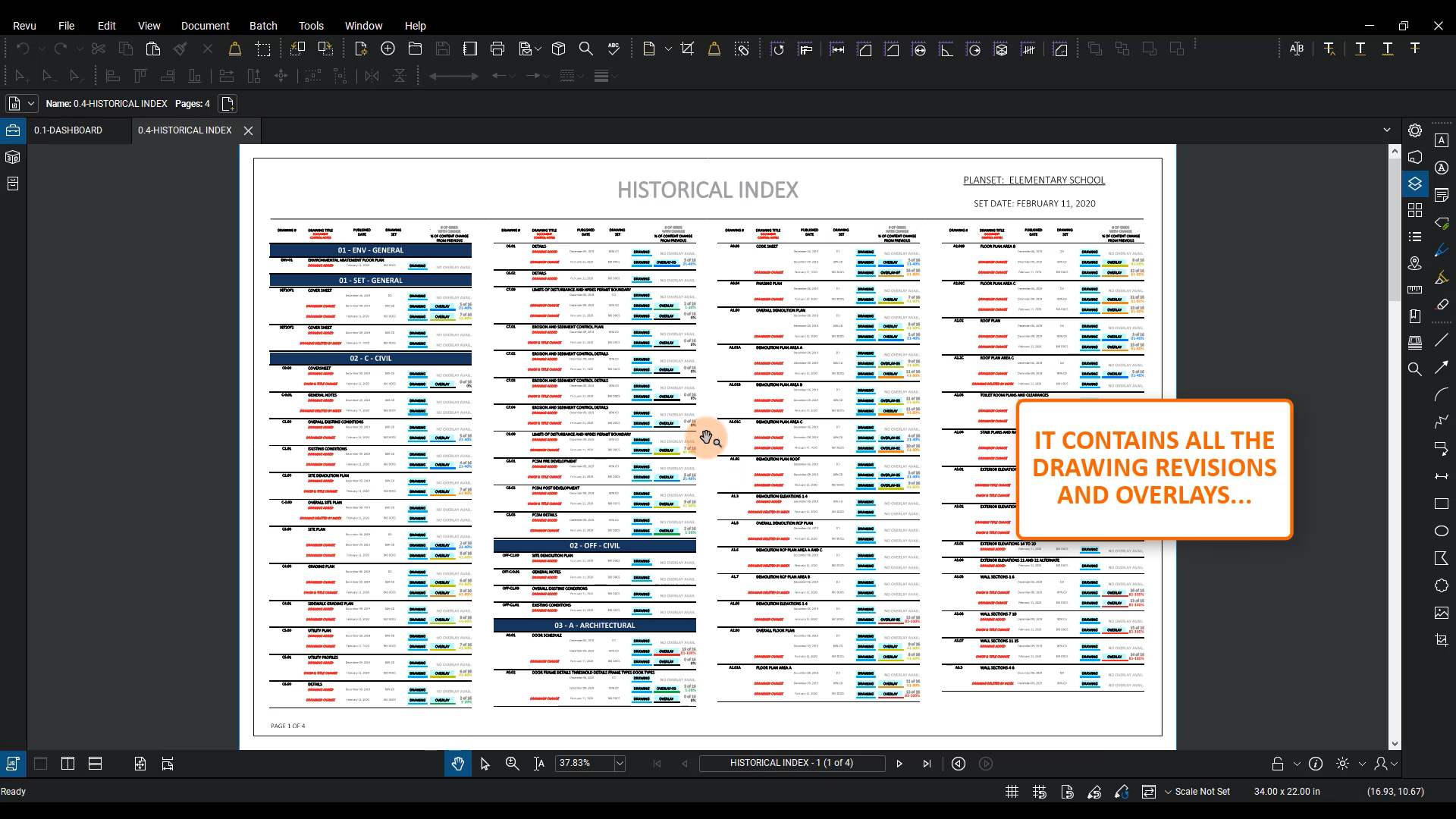The width and height of the screenshot is (1456, 819).
Task: Click the page navigation field HISTORICAL INDEX
Action: 791,764
